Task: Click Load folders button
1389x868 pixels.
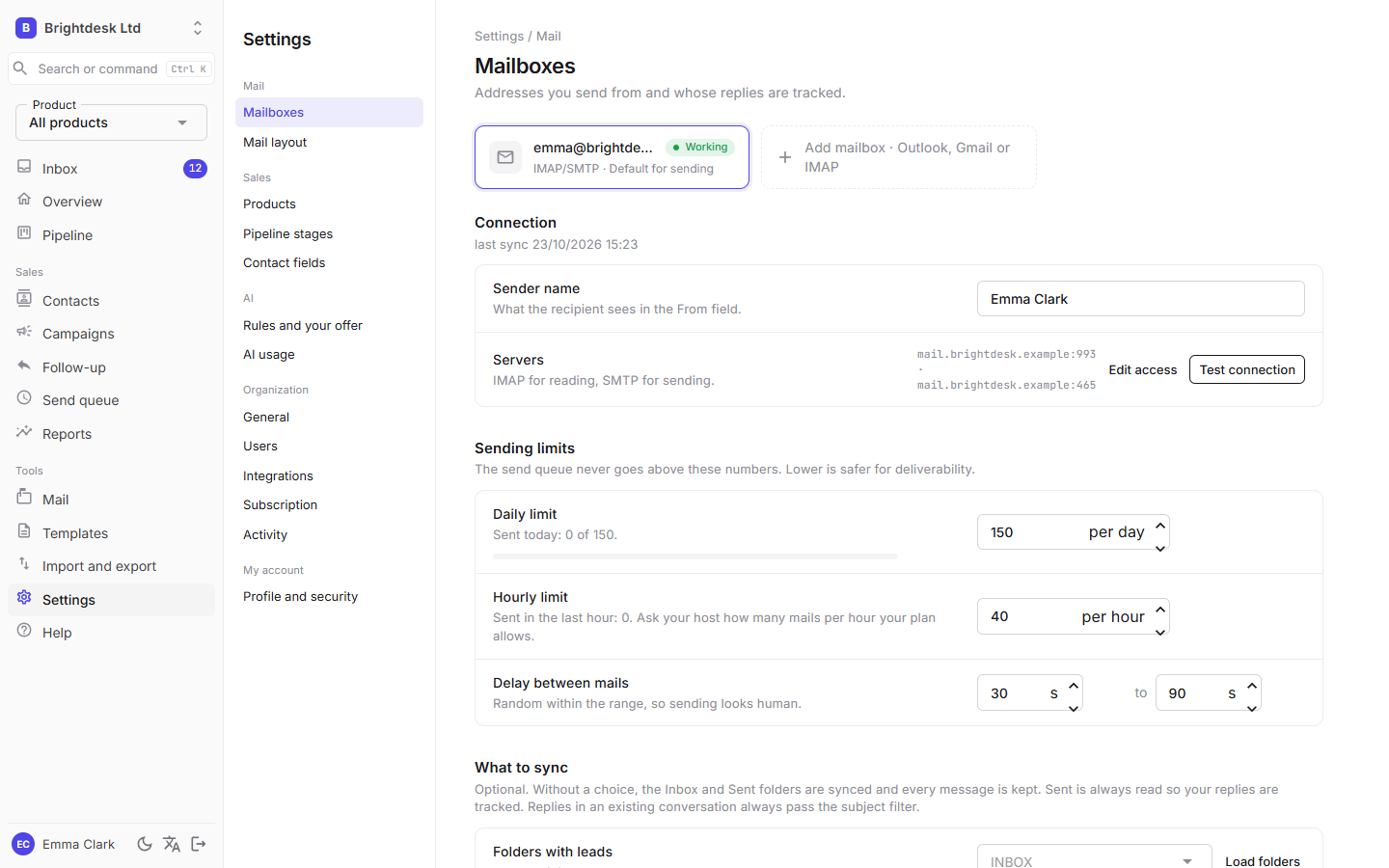Action: 1263,861
